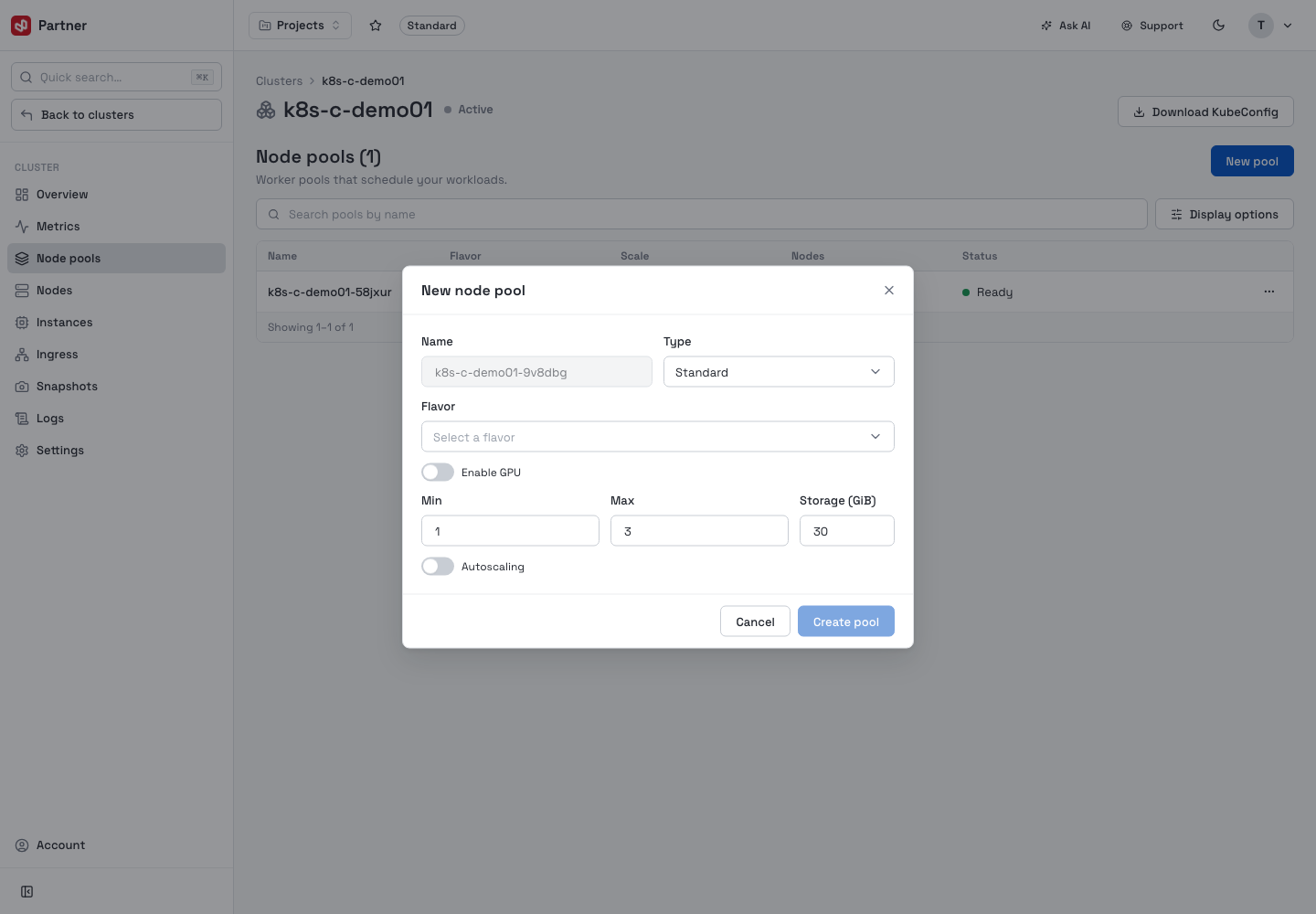Viewport: 1316px width, 914px height.
Task: Click the New pool button
Action: click(1252, 161)
